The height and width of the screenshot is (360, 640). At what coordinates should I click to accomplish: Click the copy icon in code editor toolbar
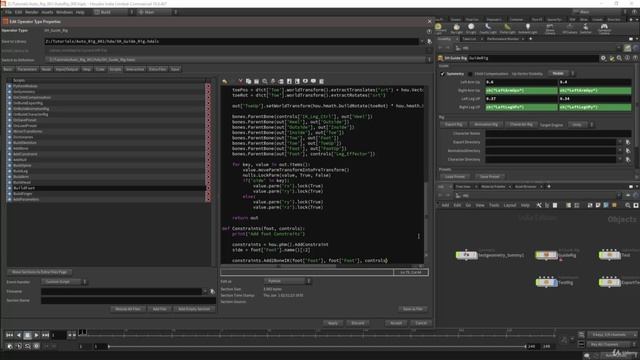click(249, 81)
